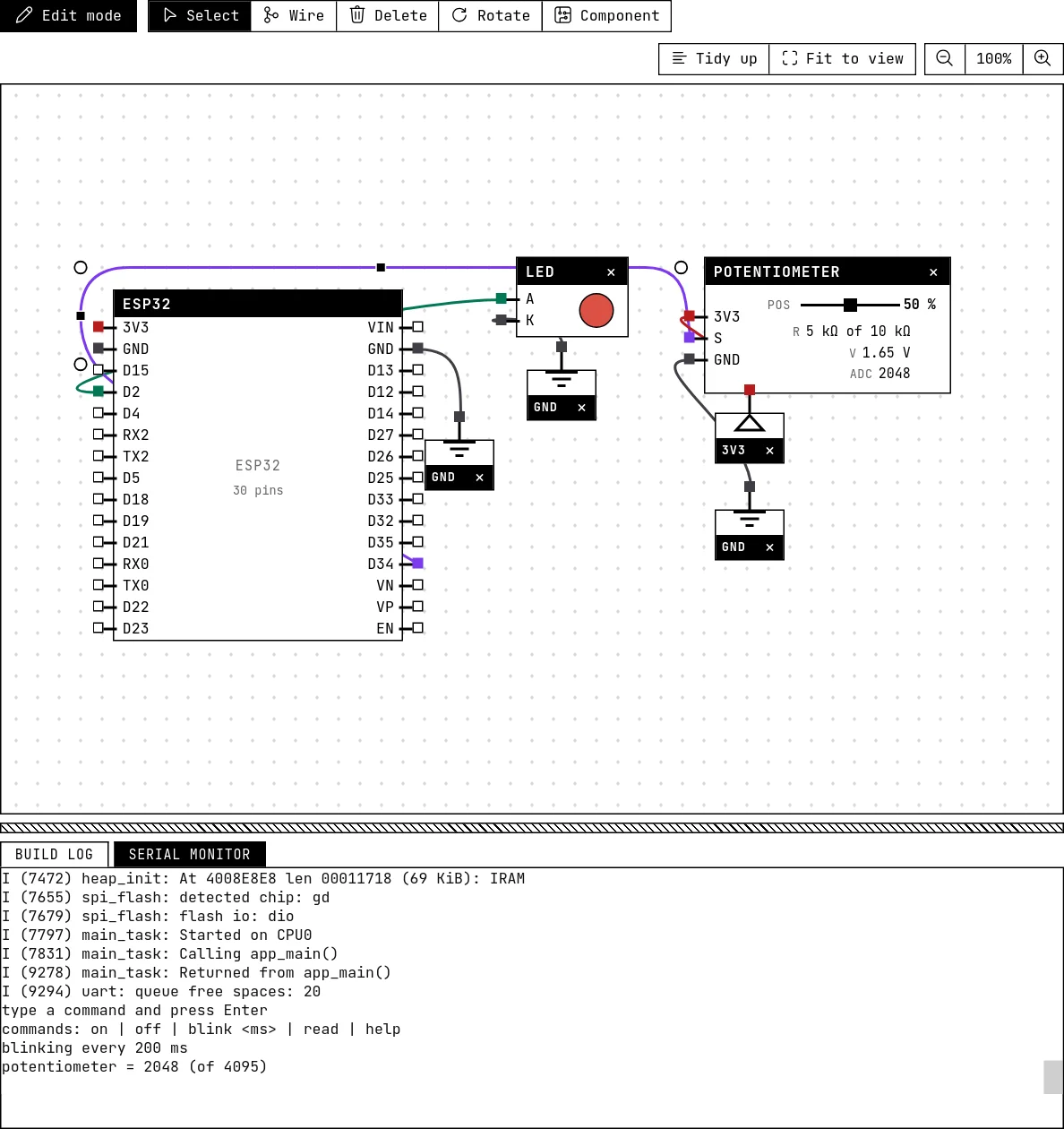Remove the GND symbol below the LED

(581, 408)
